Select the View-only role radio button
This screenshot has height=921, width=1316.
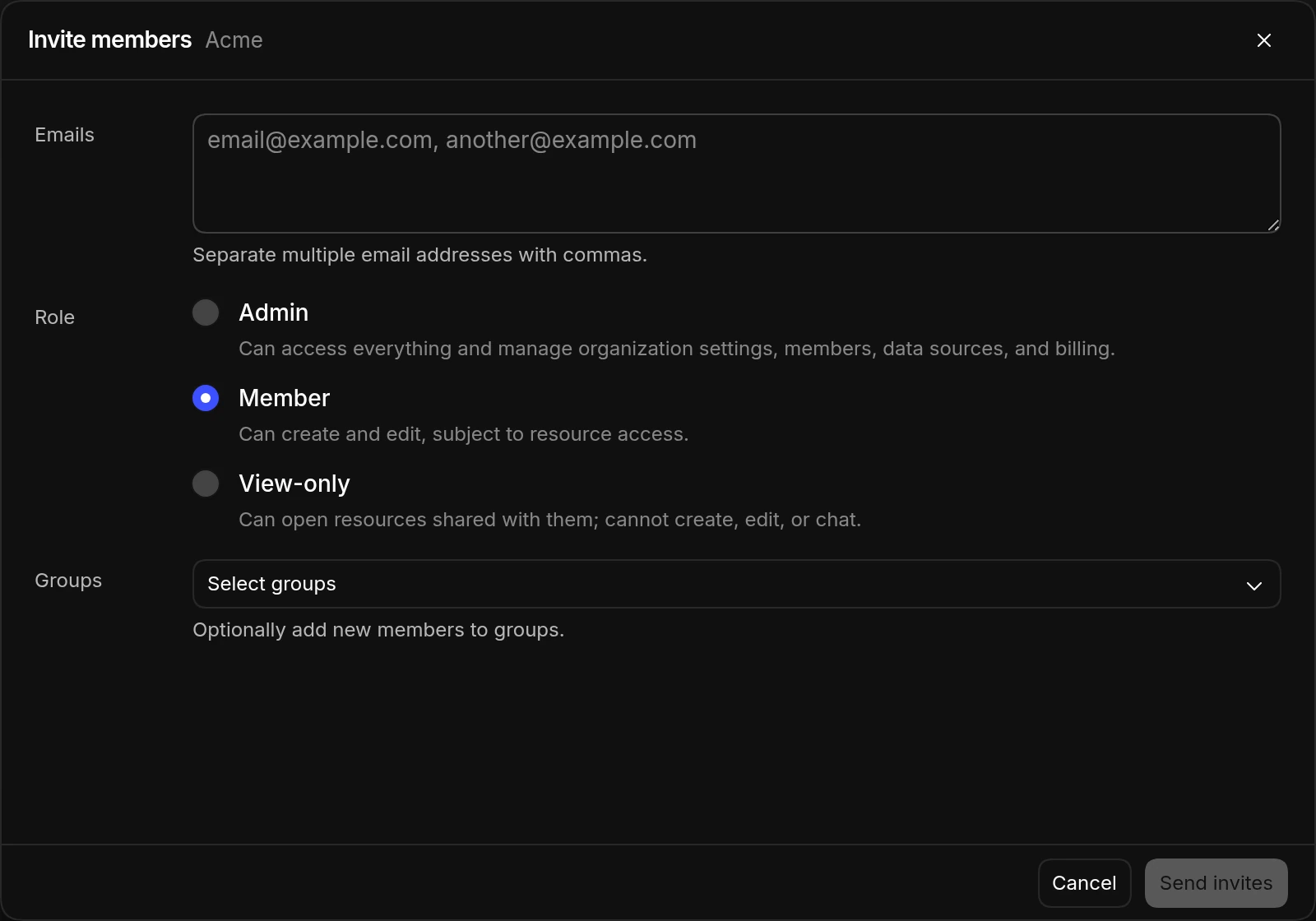(x=206, y=484)
